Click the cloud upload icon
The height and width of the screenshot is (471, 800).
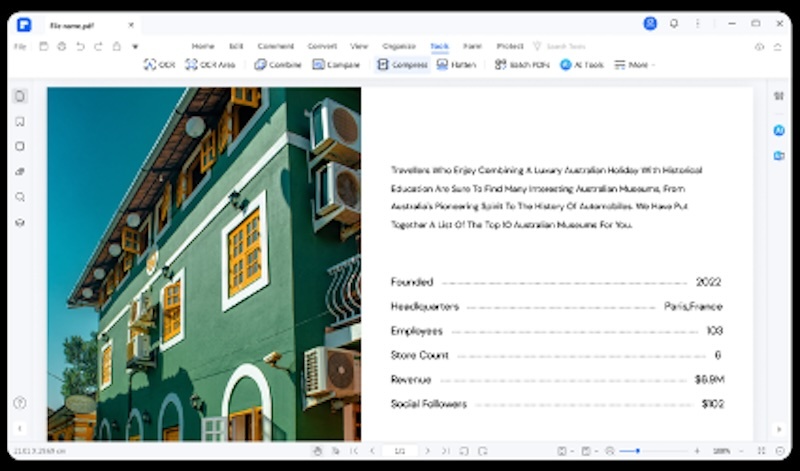pos(759,46)
